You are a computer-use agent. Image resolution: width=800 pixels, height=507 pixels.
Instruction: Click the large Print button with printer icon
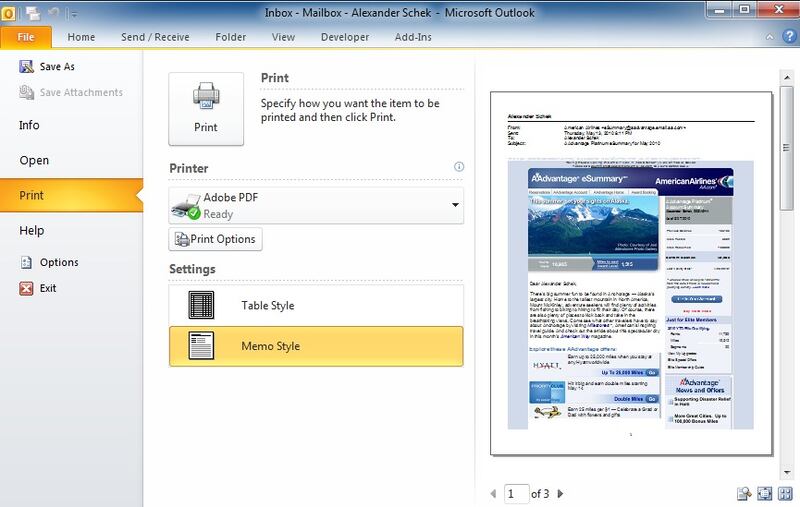206,109
